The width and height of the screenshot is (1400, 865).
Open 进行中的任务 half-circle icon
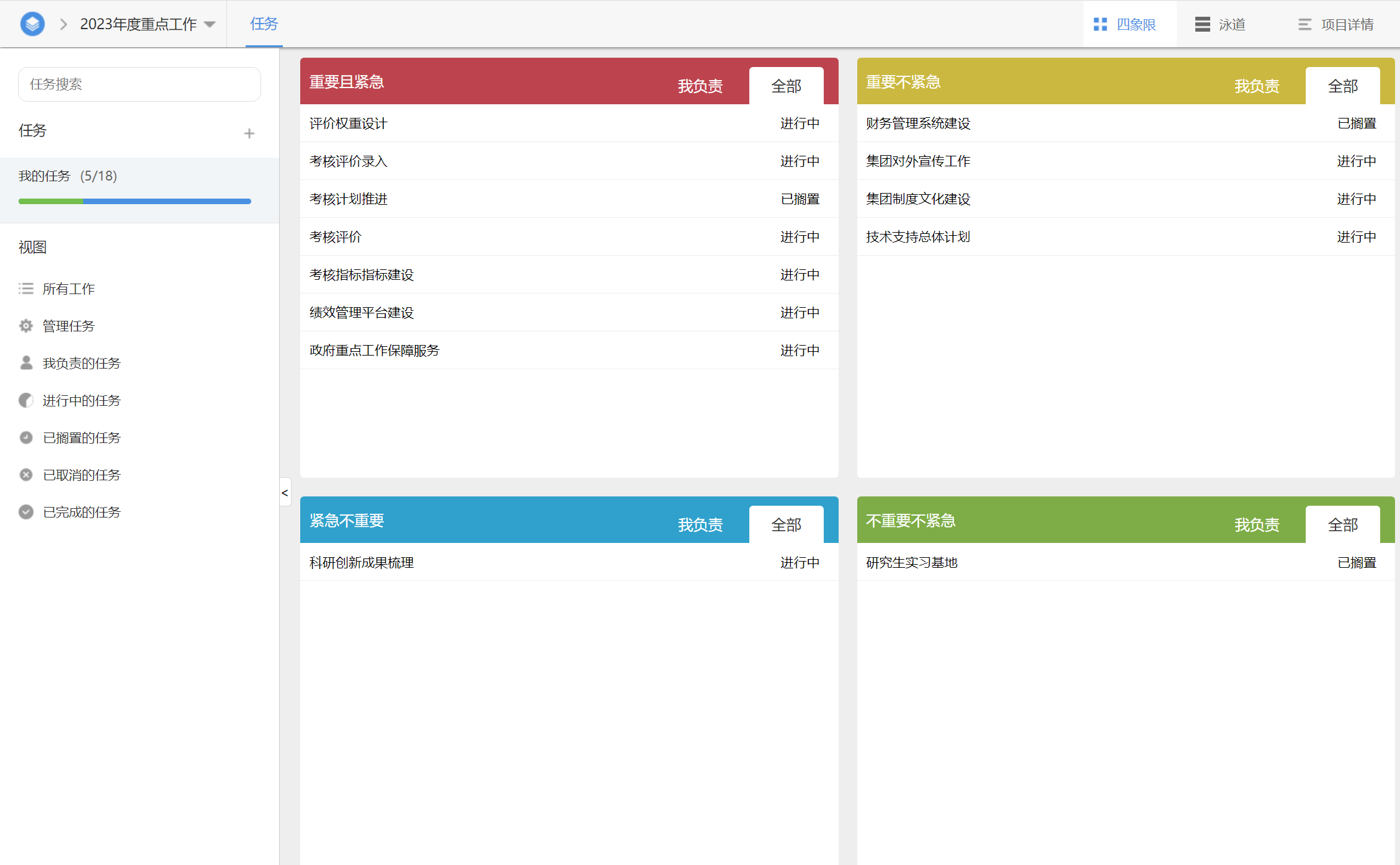pos(26,400)
